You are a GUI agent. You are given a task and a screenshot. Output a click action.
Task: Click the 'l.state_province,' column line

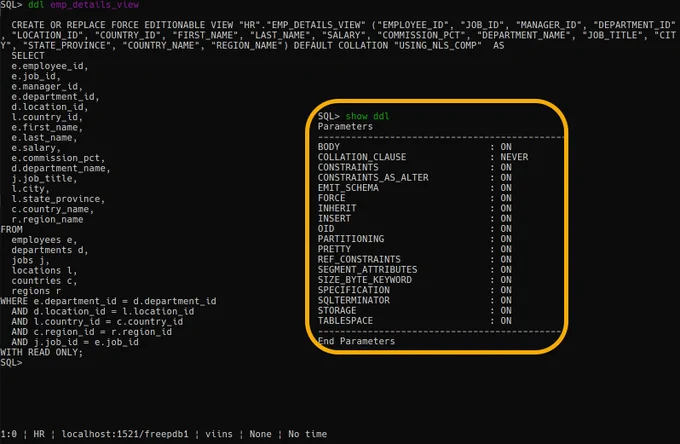click(x=58, y=199)
